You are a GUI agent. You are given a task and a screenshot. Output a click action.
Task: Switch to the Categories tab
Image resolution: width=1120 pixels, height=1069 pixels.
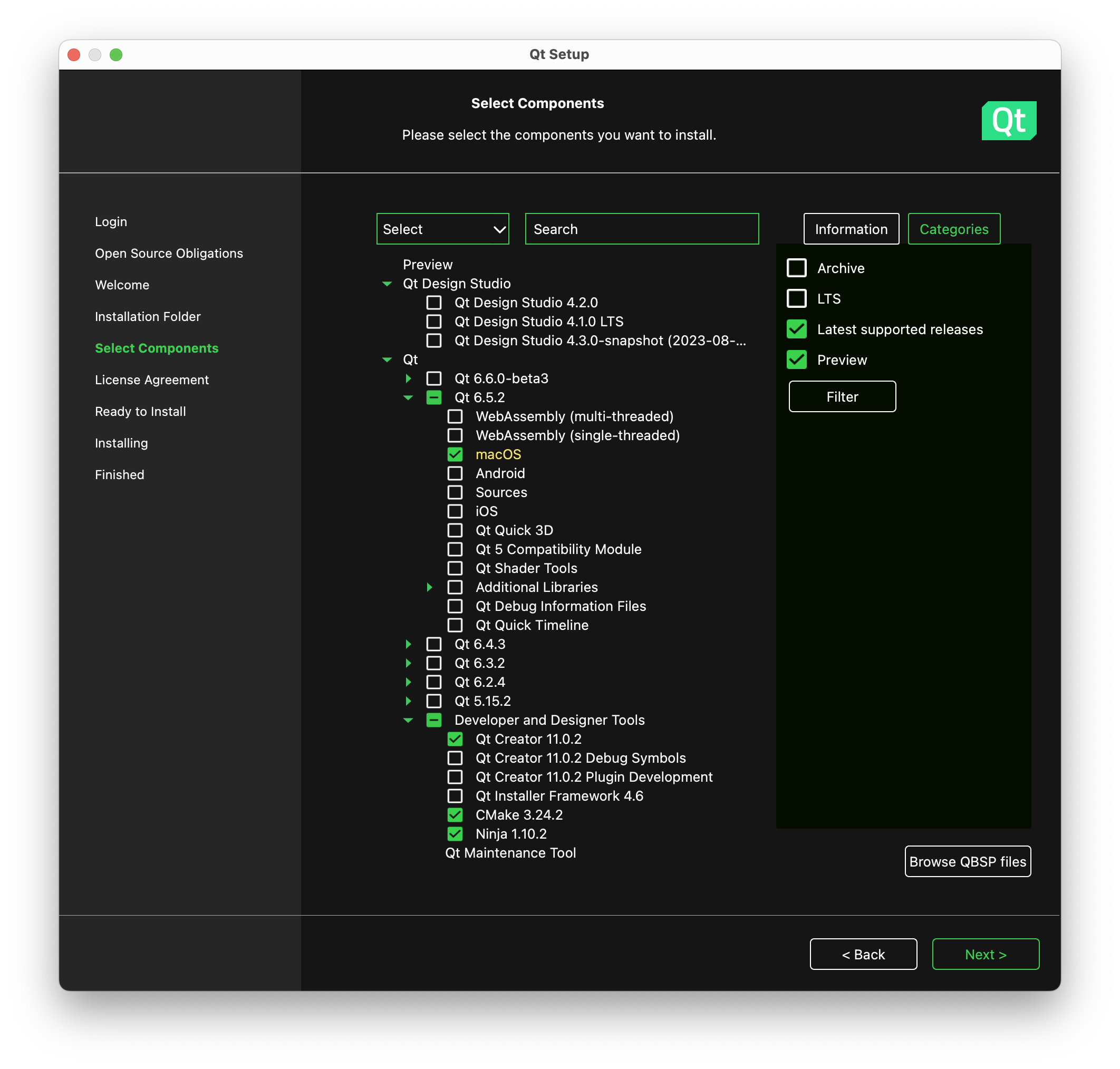pyautogui.click(x=953, y=229)
